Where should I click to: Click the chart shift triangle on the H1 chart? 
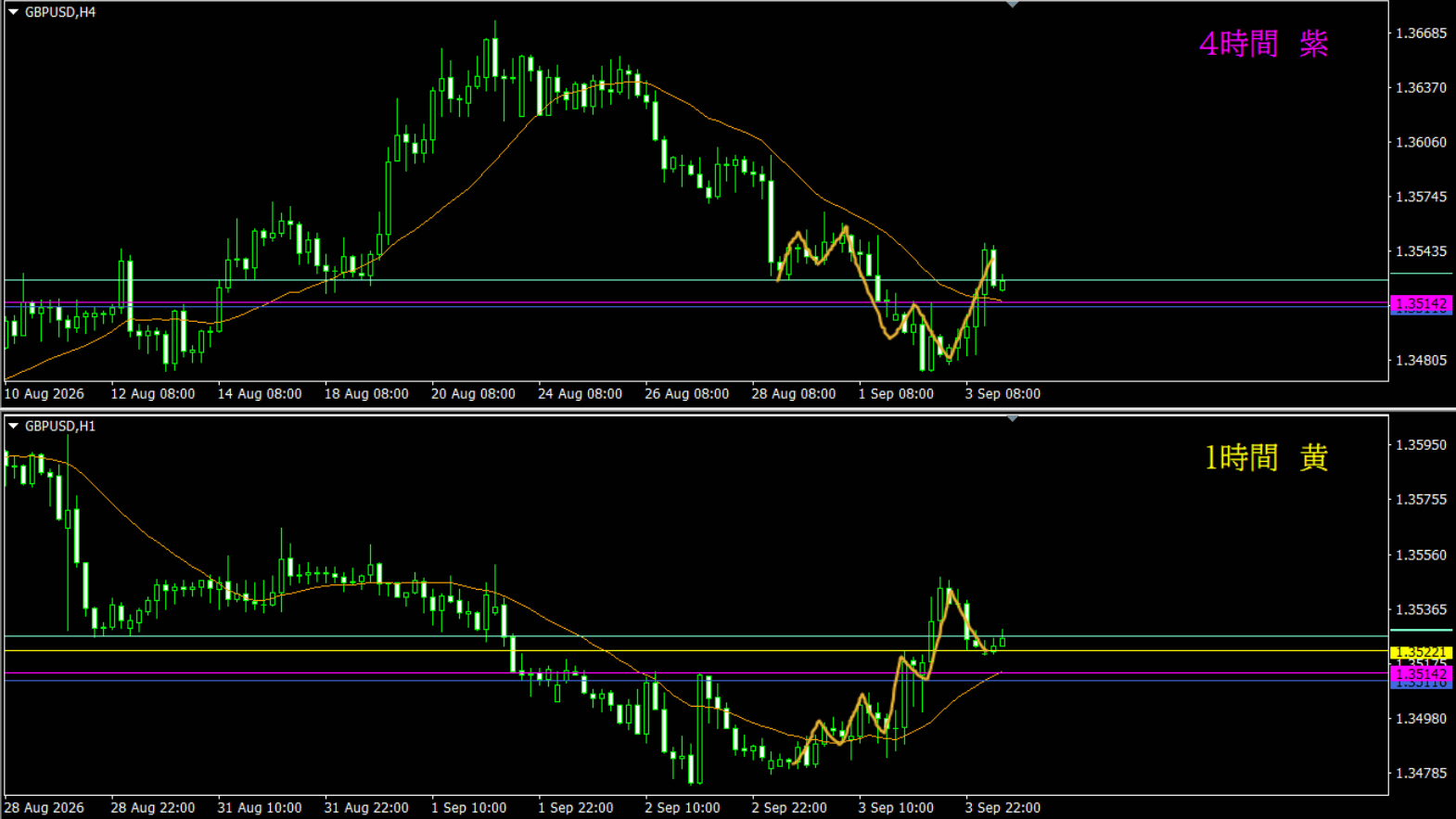coord(1012,418)
